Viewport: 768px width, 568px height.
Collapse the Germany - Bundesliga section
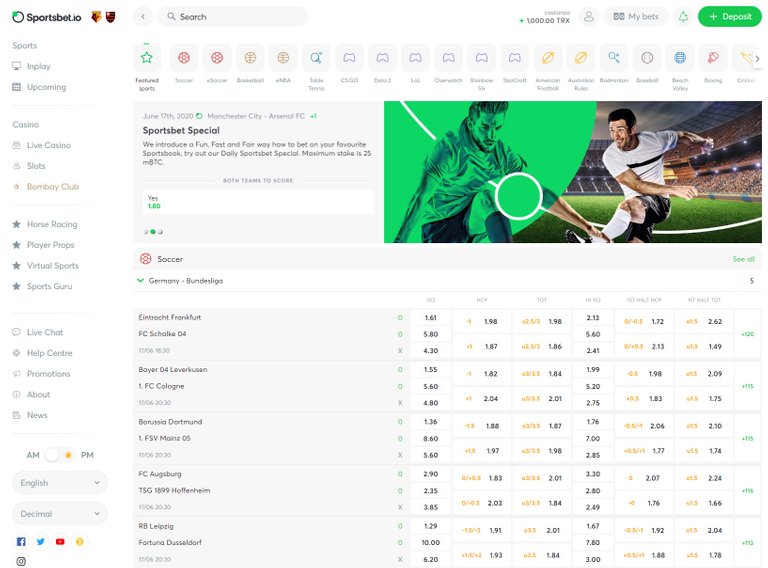141,281
